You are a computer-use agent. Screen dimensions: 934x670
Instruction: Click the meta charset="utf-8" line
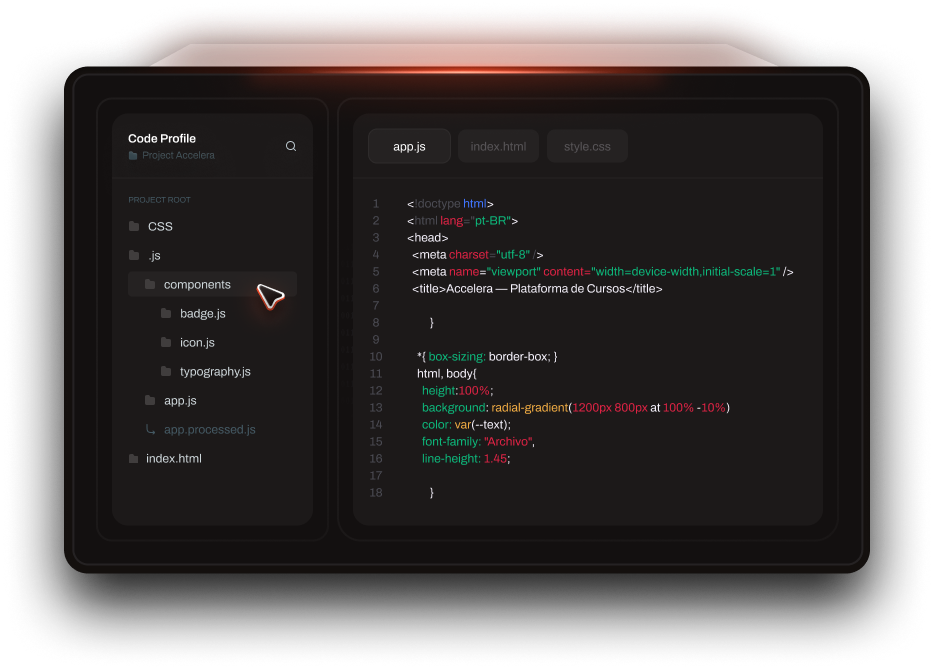(x=478, y=255)
